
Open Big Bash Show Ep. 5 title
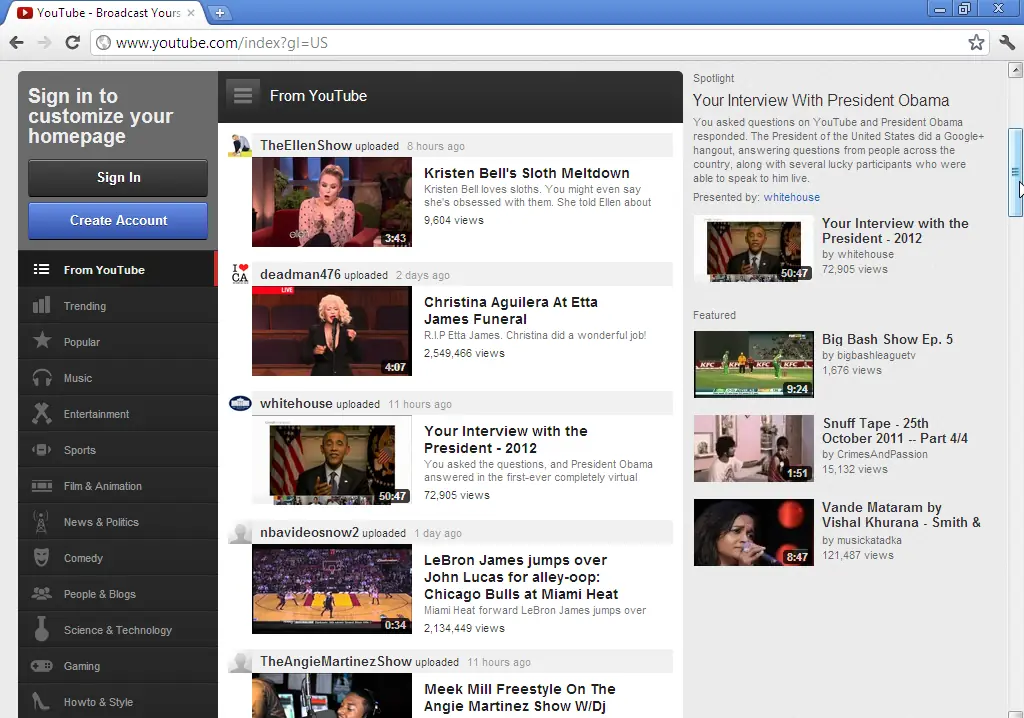pos(887,340)
